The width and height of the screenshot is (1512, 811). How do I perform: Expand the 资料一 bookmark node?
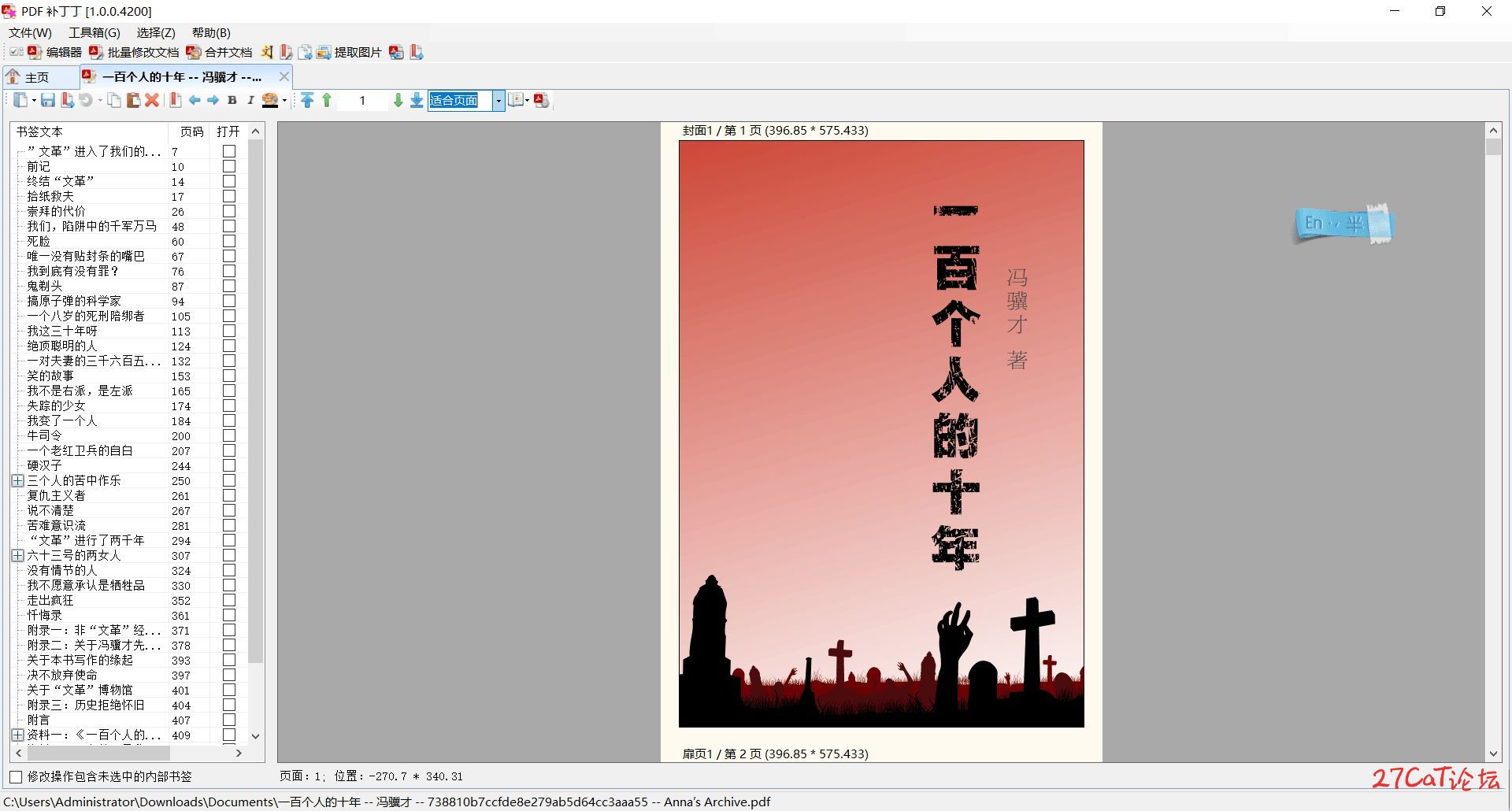click(x=17, y=735)
